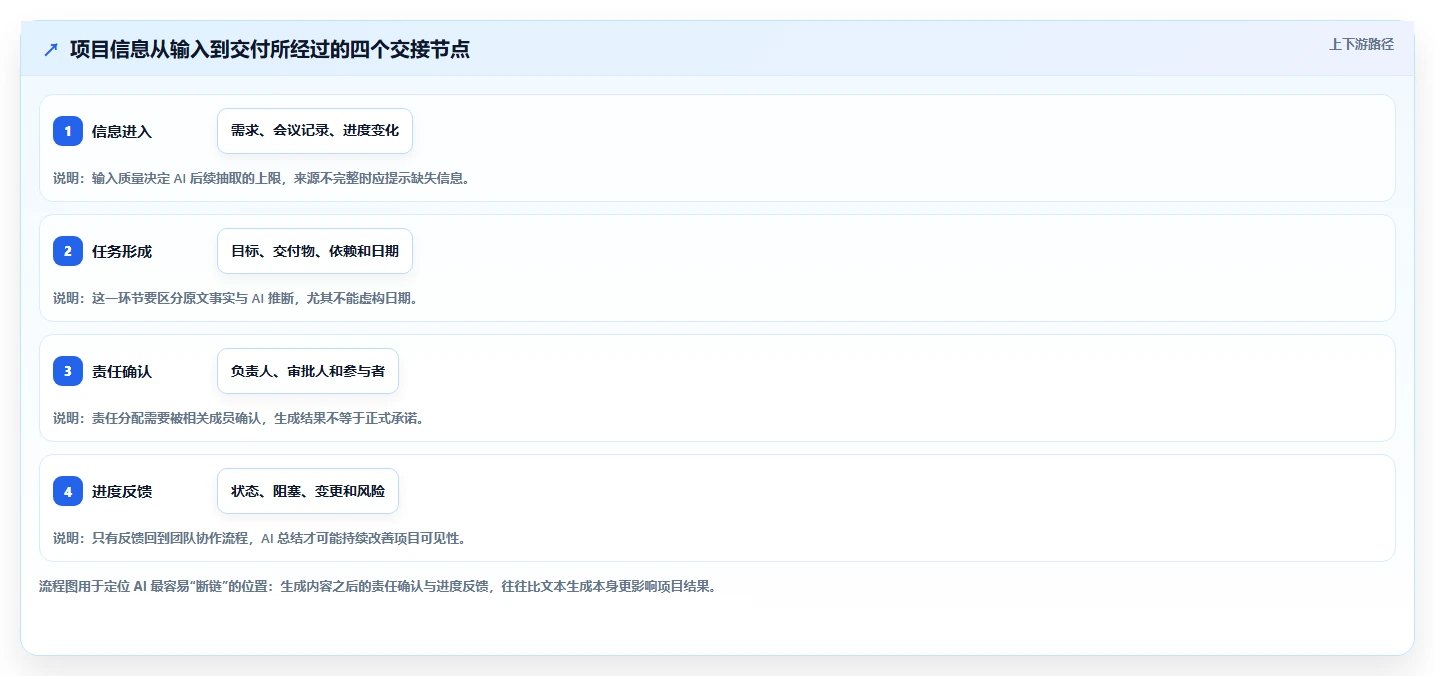Click the note about 区分原文事实与 AI 推断
The image size is (1435, 676).
tap(235, 298)
